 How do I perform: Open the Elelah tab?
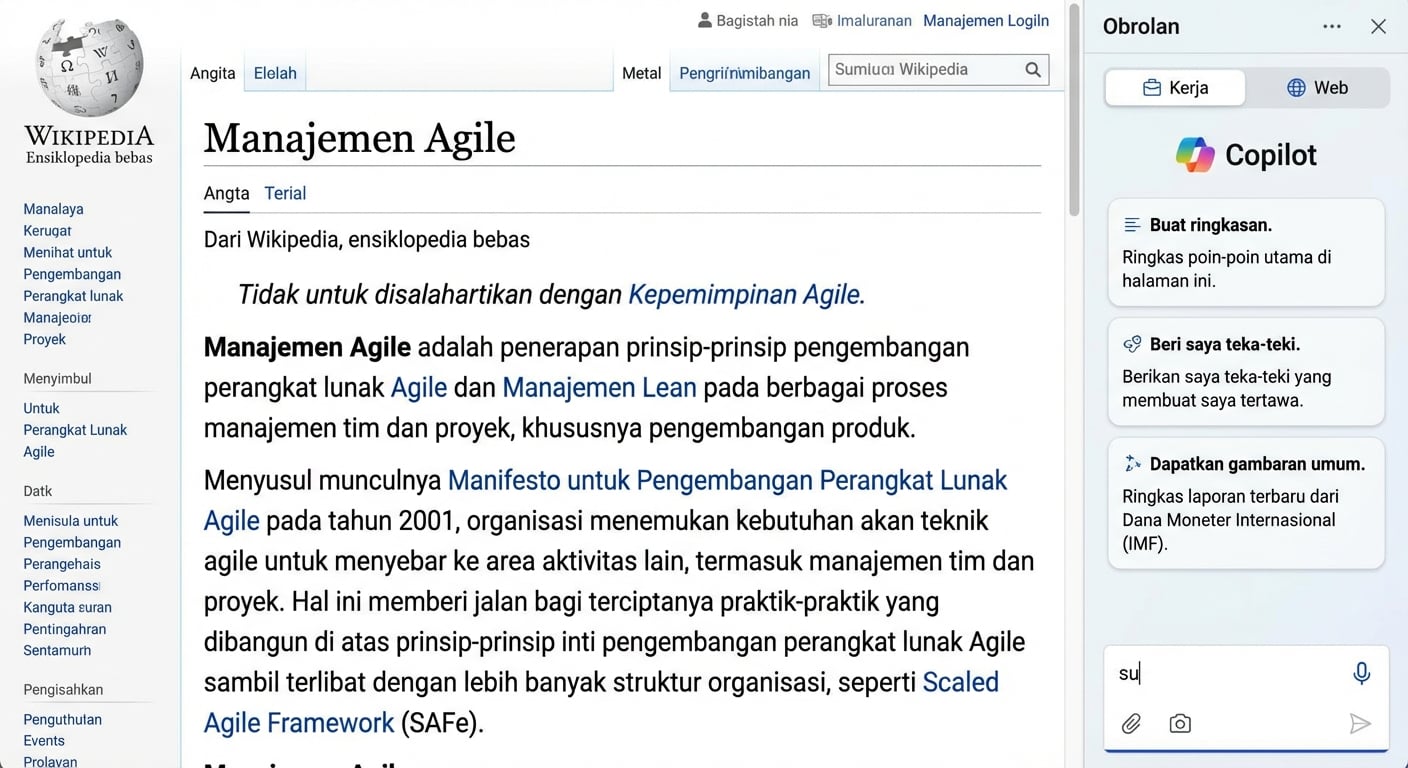(274, 73)
